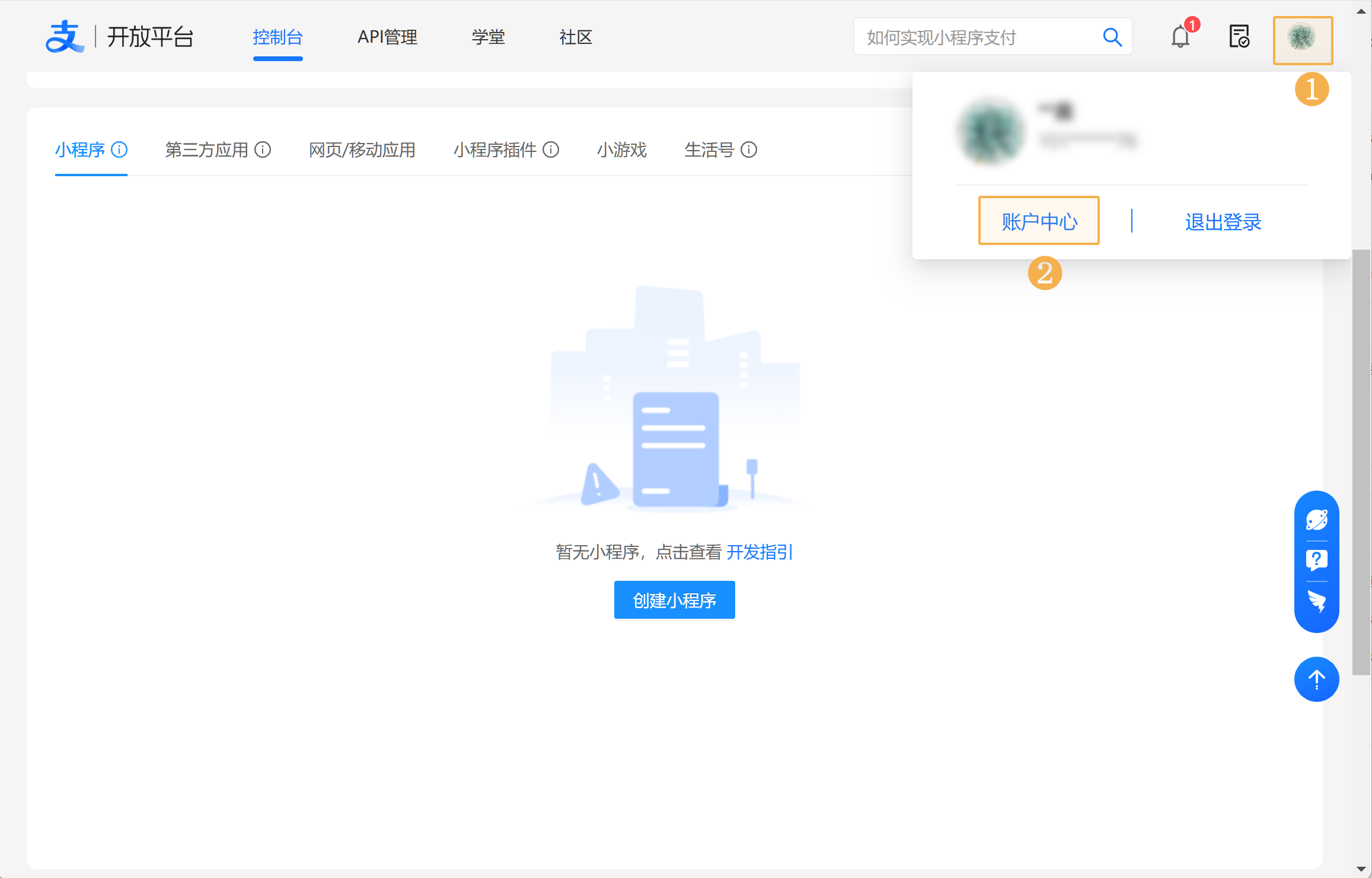Open the API管理 menu item

pyautogui.click(x=387, y=37)
